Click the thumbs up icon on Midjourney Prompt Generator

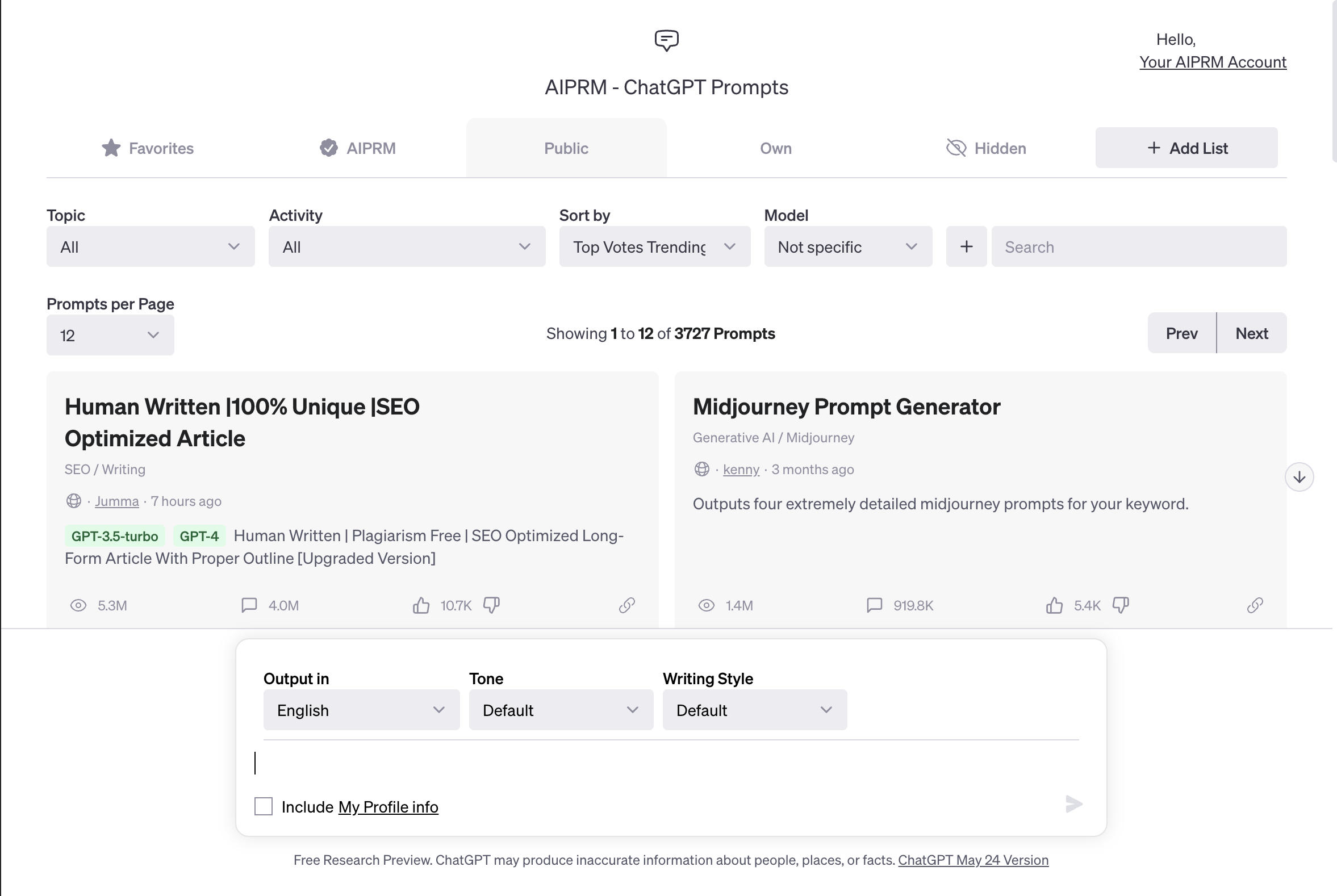pyautogui.click(x=1053, y=604)
